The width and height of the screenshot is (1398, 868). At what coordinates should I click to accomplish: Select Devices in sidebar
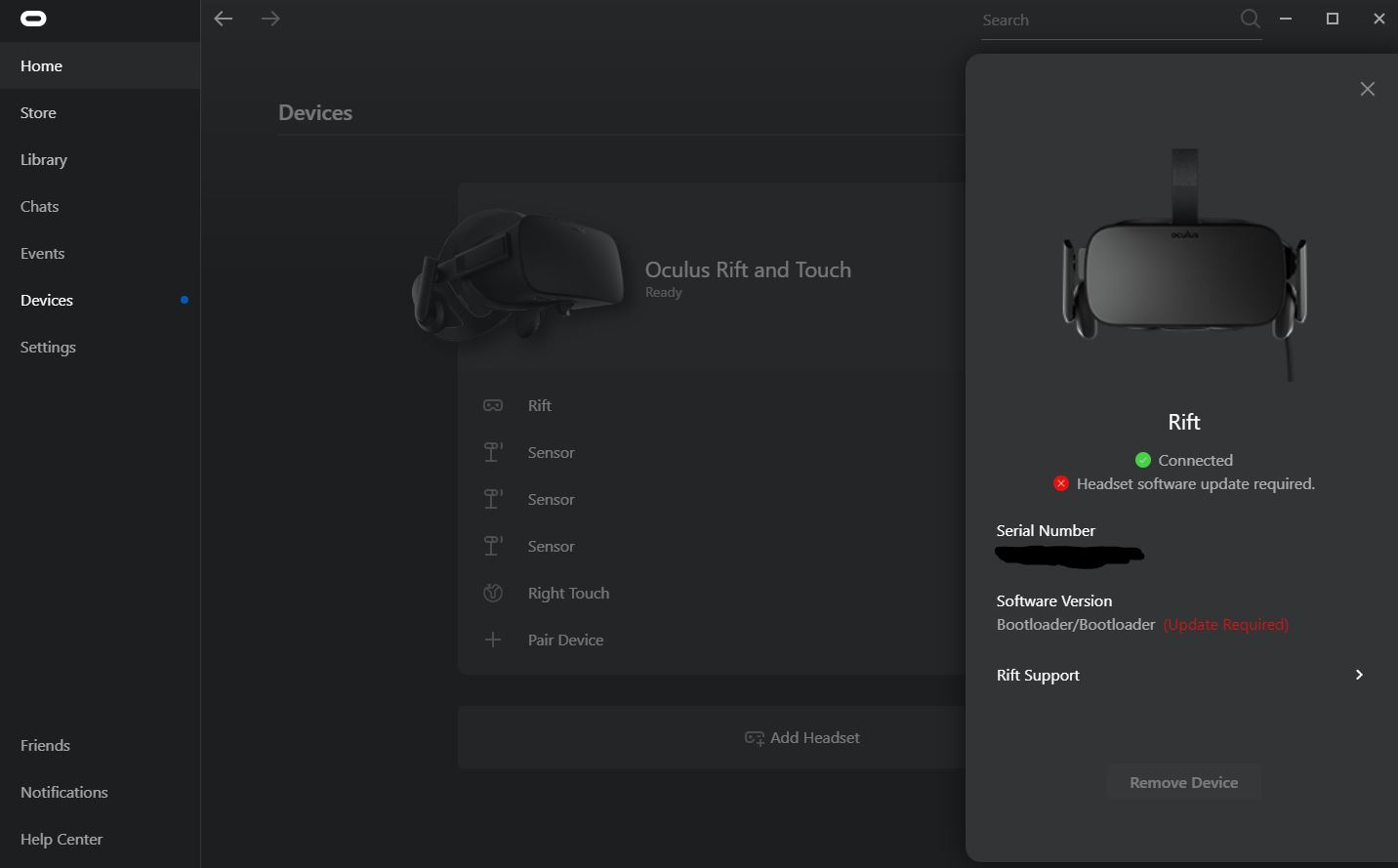click(x=100, y=300)
